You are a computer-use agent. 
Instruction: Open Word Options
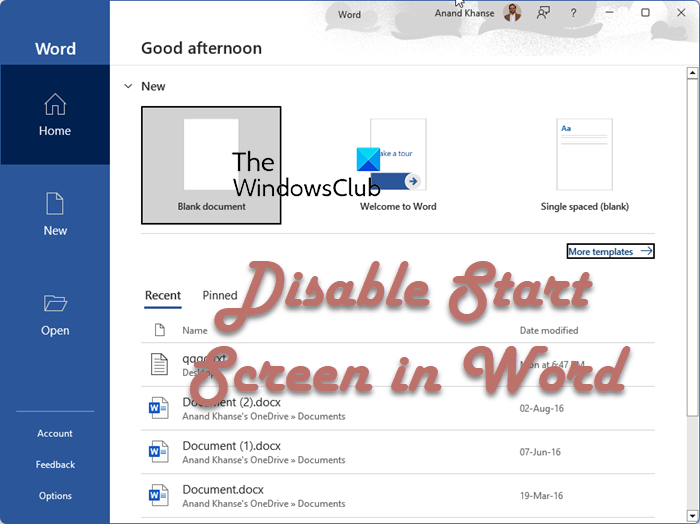point(55,496)
